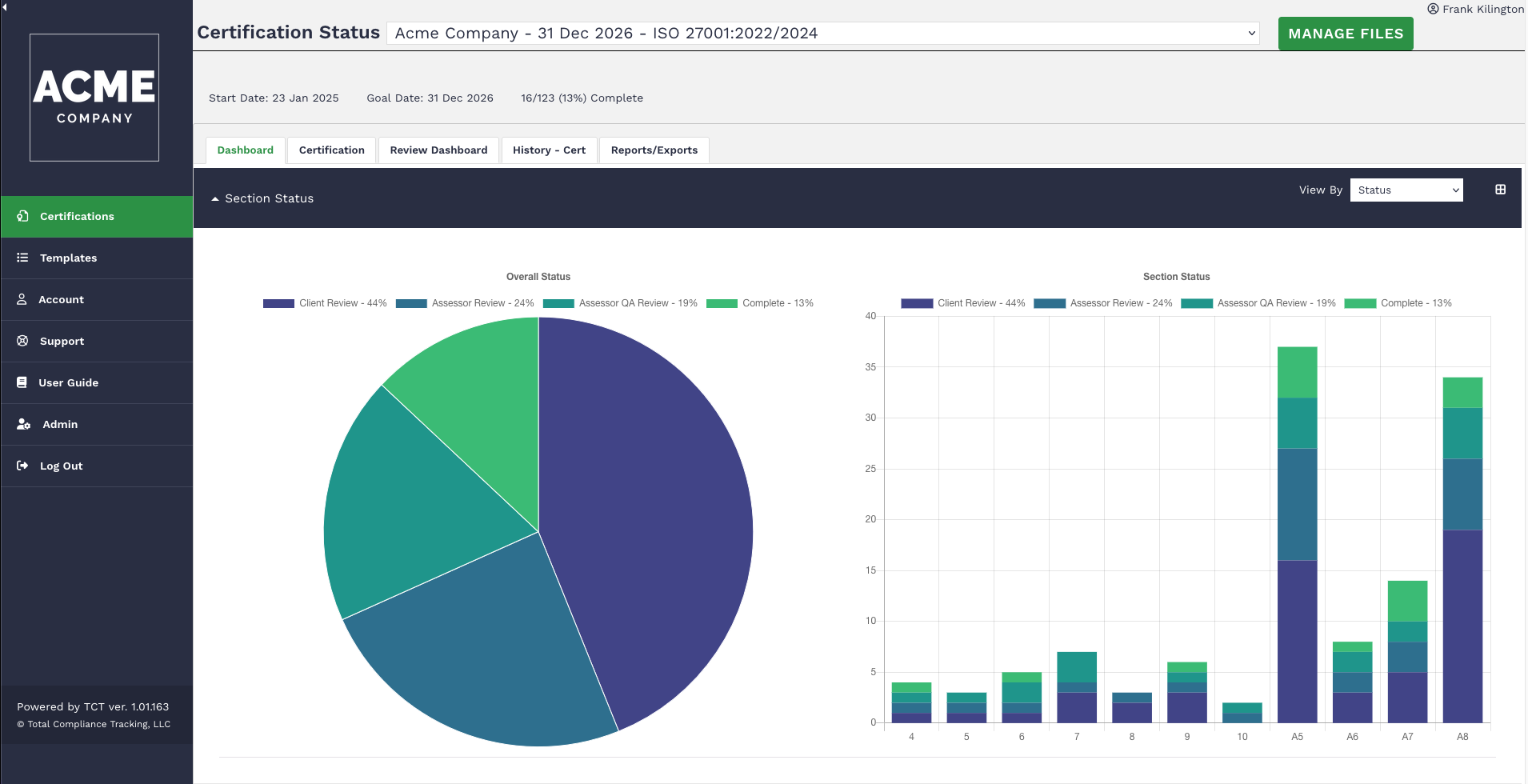
Task: Click the grid layout icon beside View By
Action: click(1500, 190)
